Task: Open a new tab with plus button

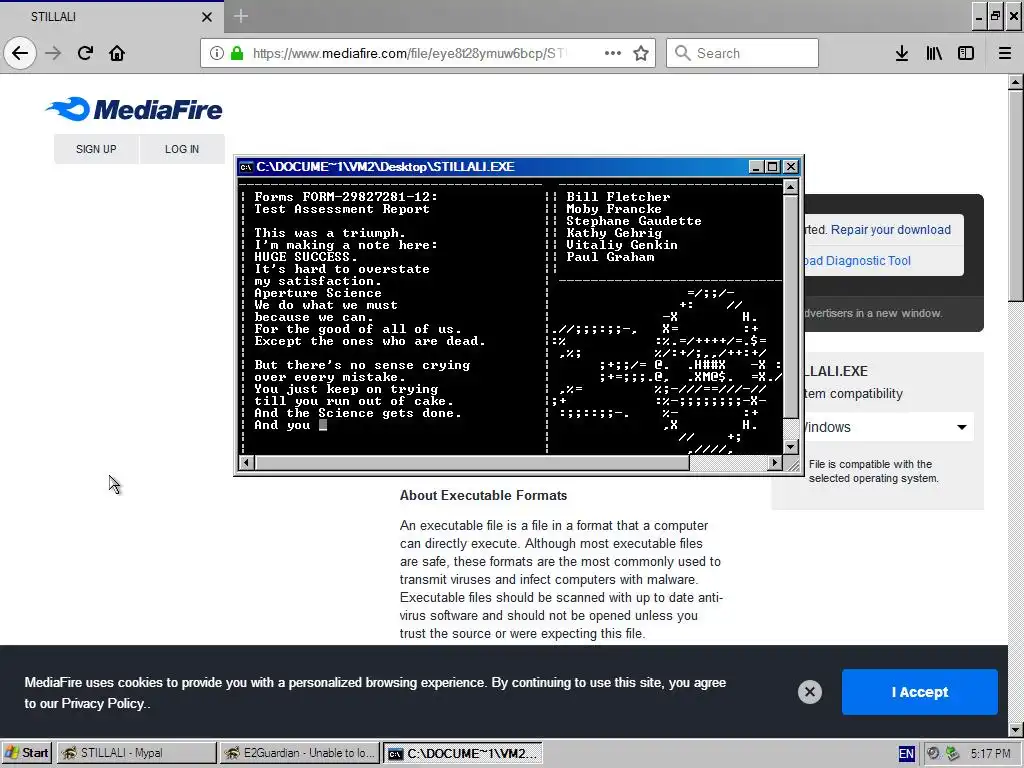Action: [x=240, y=16]
